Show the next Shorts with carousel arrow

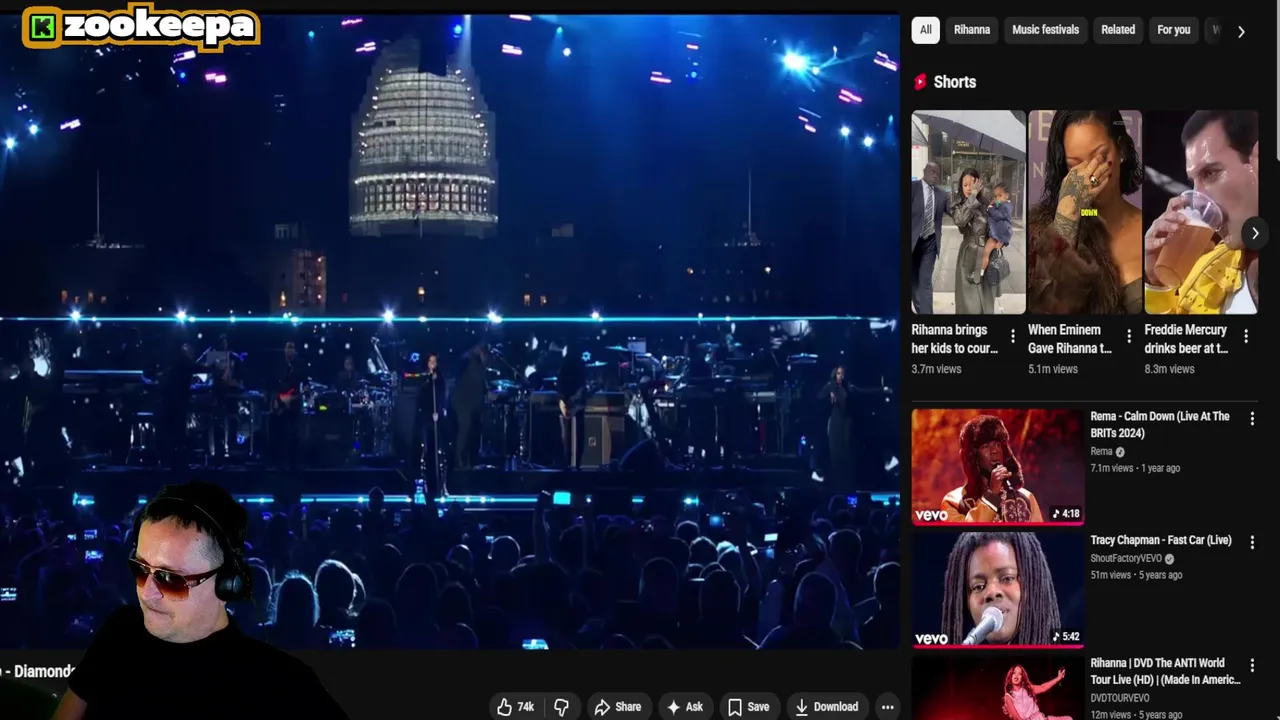1255,233
